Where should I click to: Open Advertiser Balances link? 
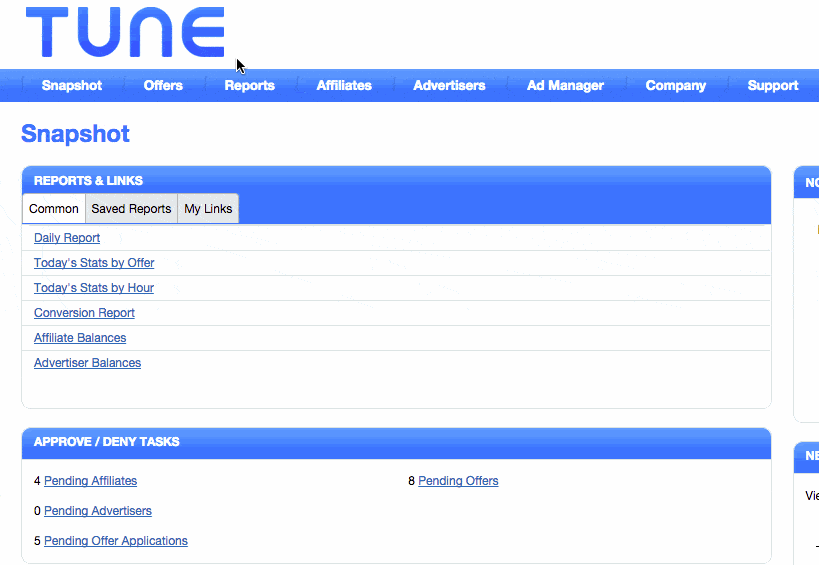point(87,363)
